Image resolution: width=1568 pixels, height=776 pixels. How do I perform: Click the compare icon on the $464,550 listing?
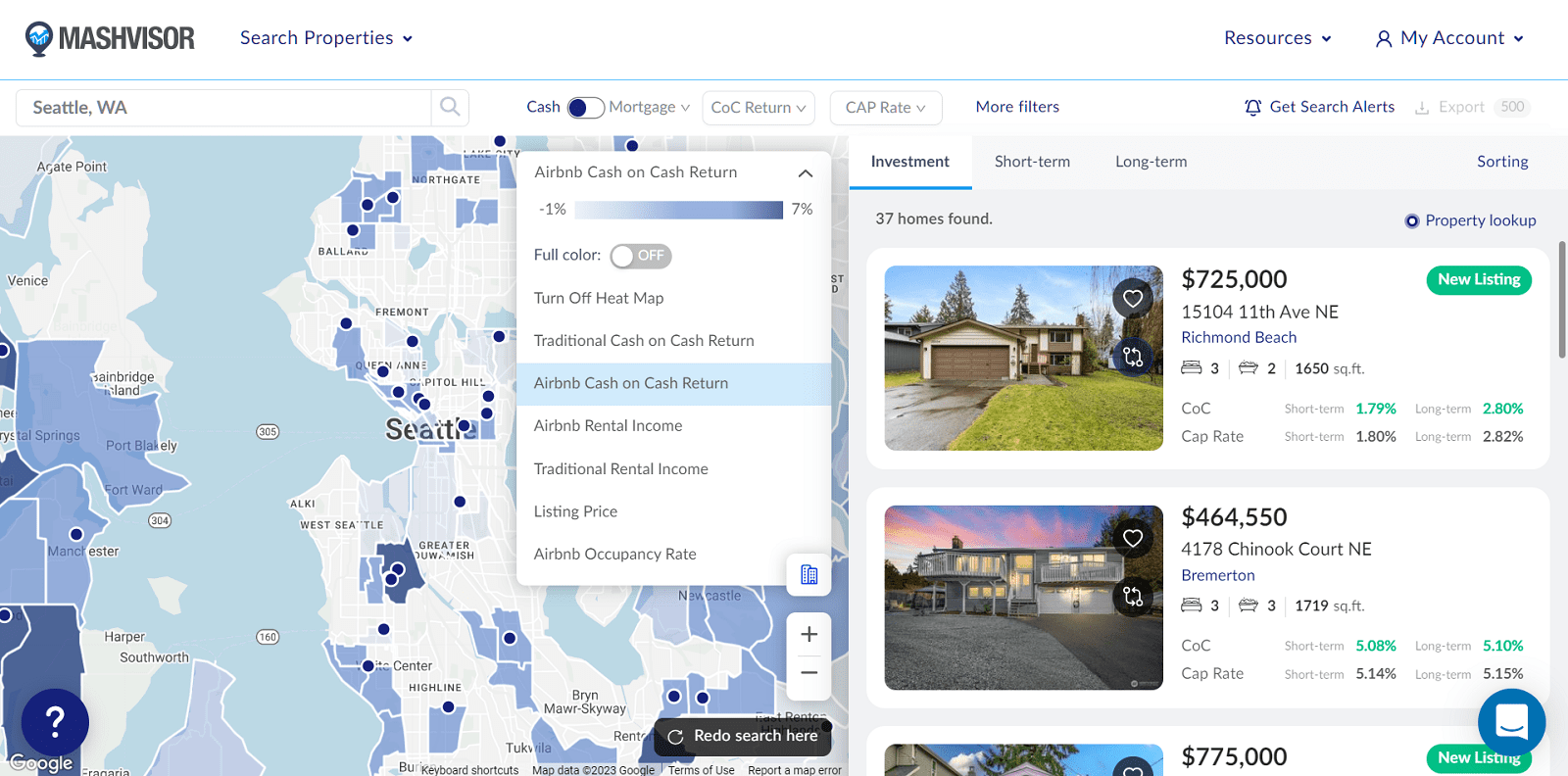point(1133,596)
